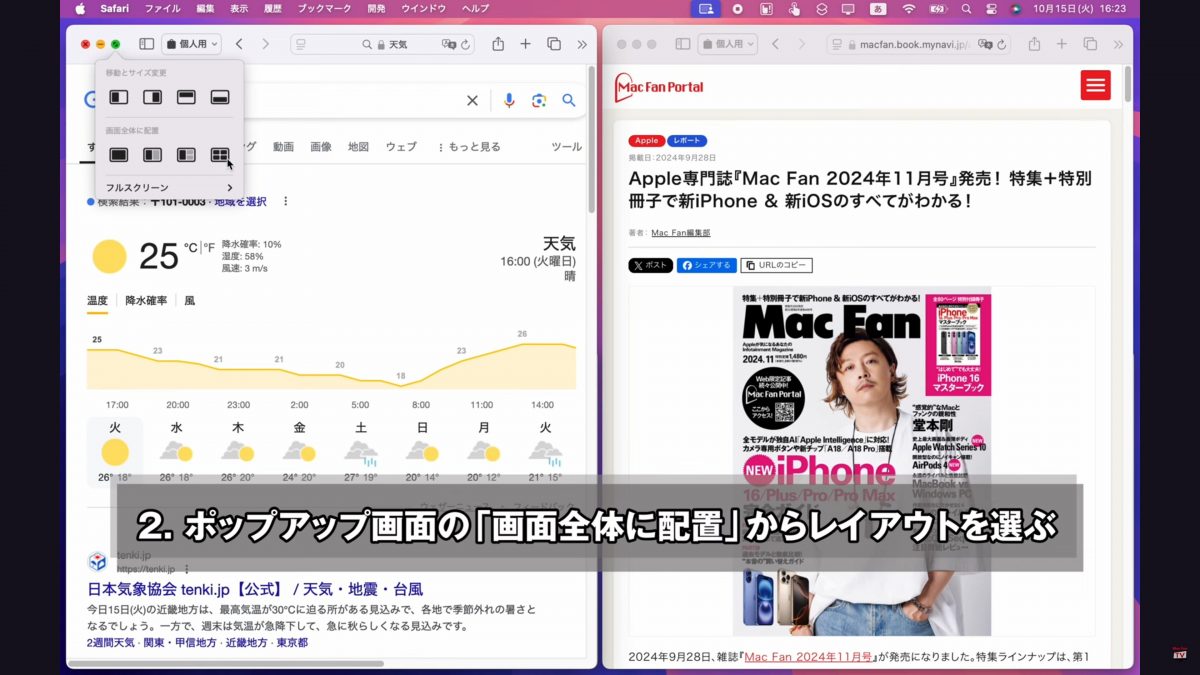1200x675 pixels.
Task: Open the tenki.jp result options menu
Action: tap(186, 569)
